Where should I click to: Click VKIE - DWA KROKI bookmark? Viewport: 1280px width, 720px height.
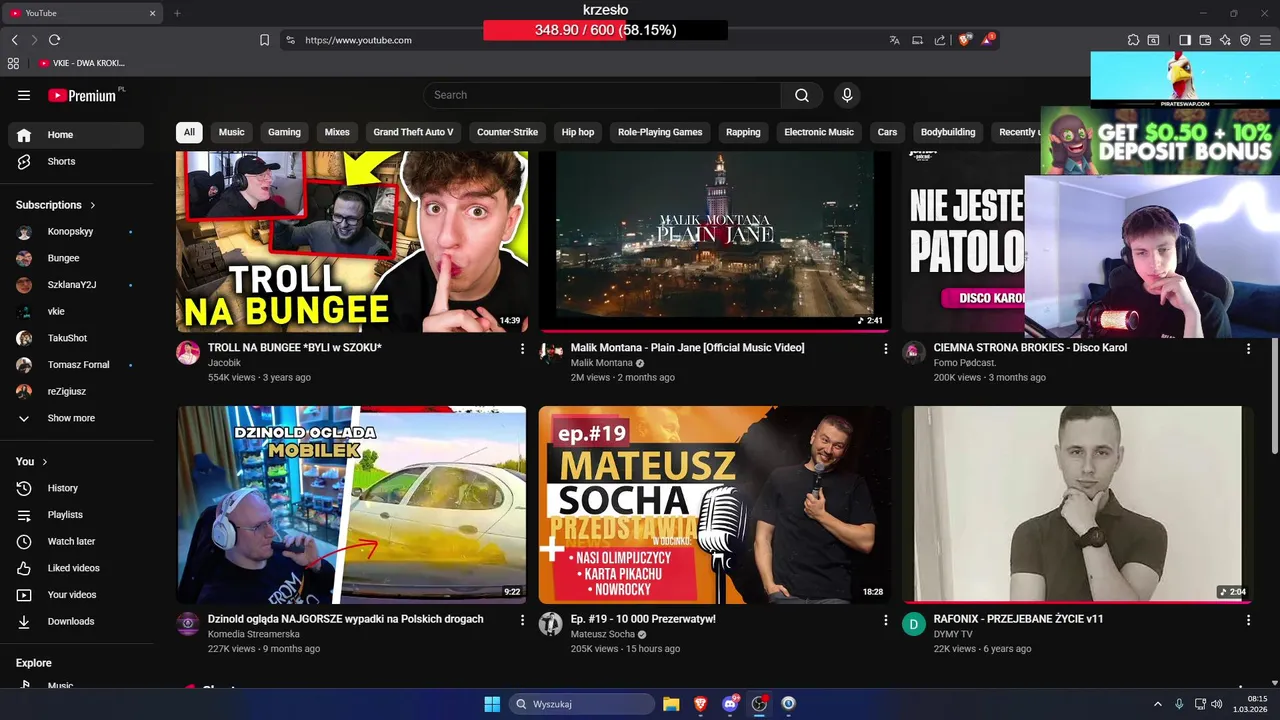point(82,63)
